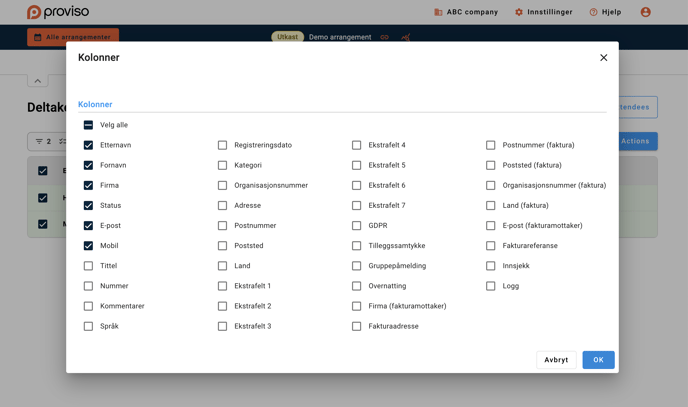Click the filter icon above the table
The image size is (688, 407).
[x=39, y=141]
